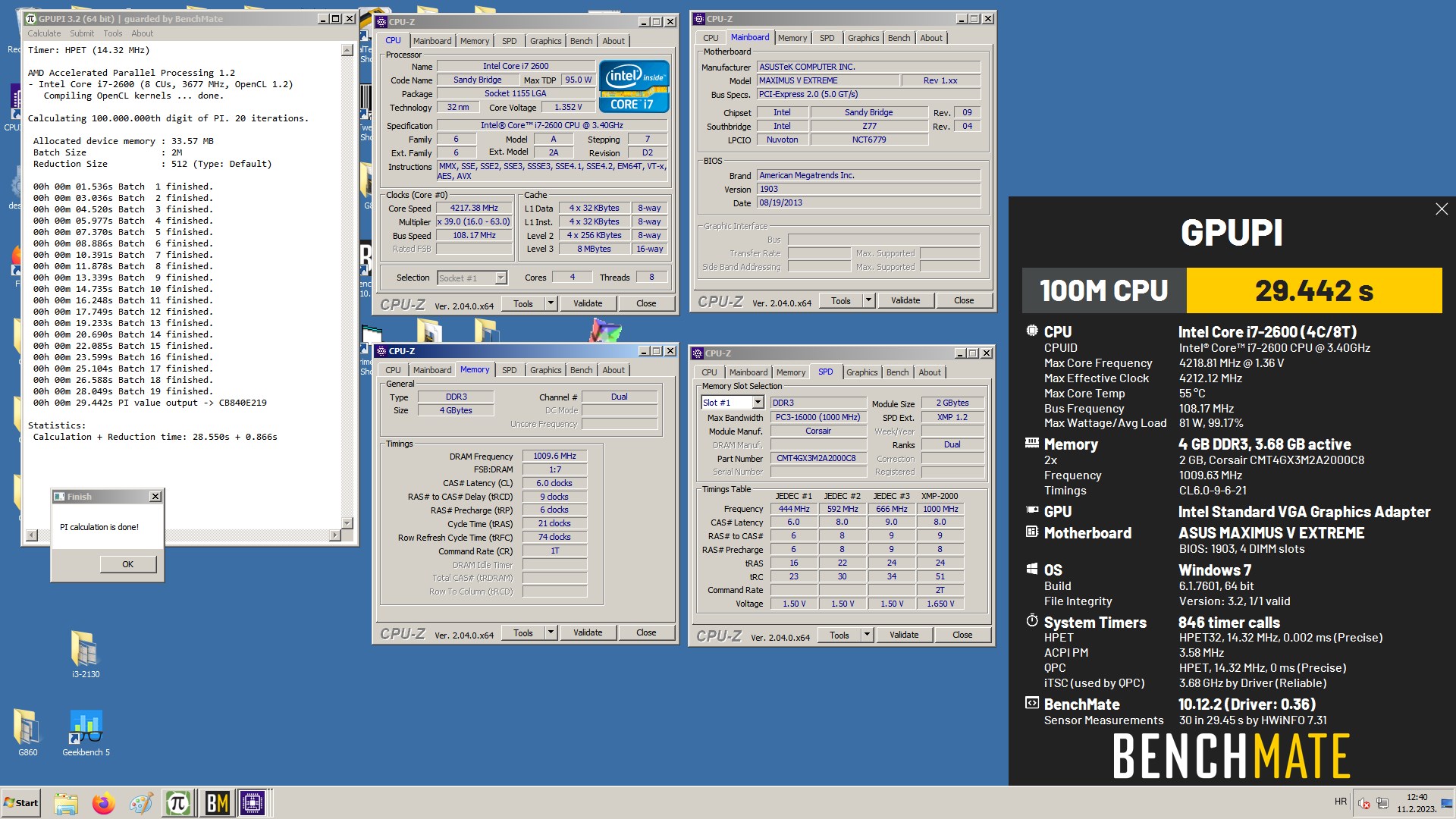
Task: Click the GPU icon in BenchMate panel
Action: coord(1032,510)
